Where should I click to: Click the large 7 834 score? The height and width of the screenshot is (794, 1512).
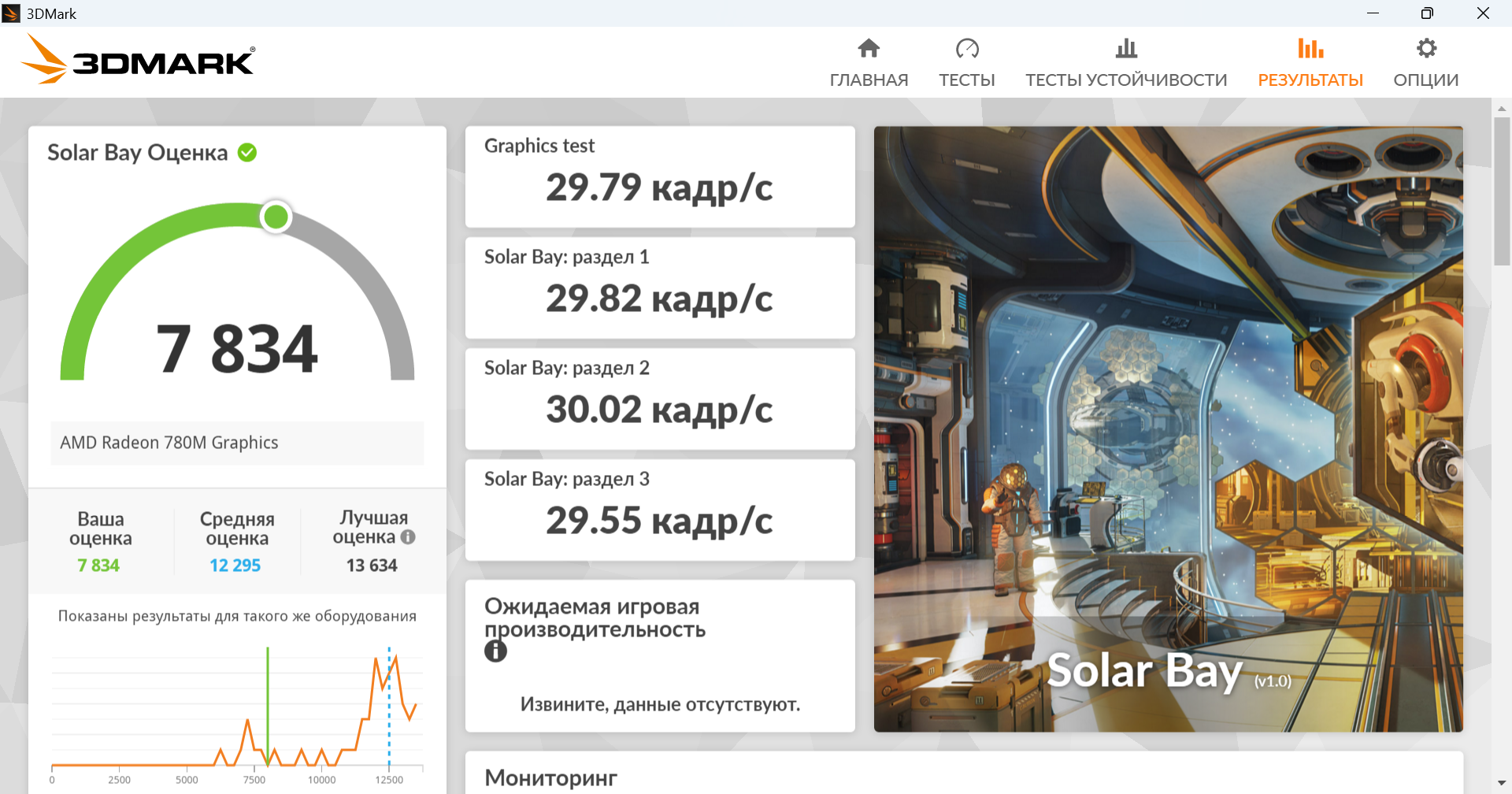point(237,349)
